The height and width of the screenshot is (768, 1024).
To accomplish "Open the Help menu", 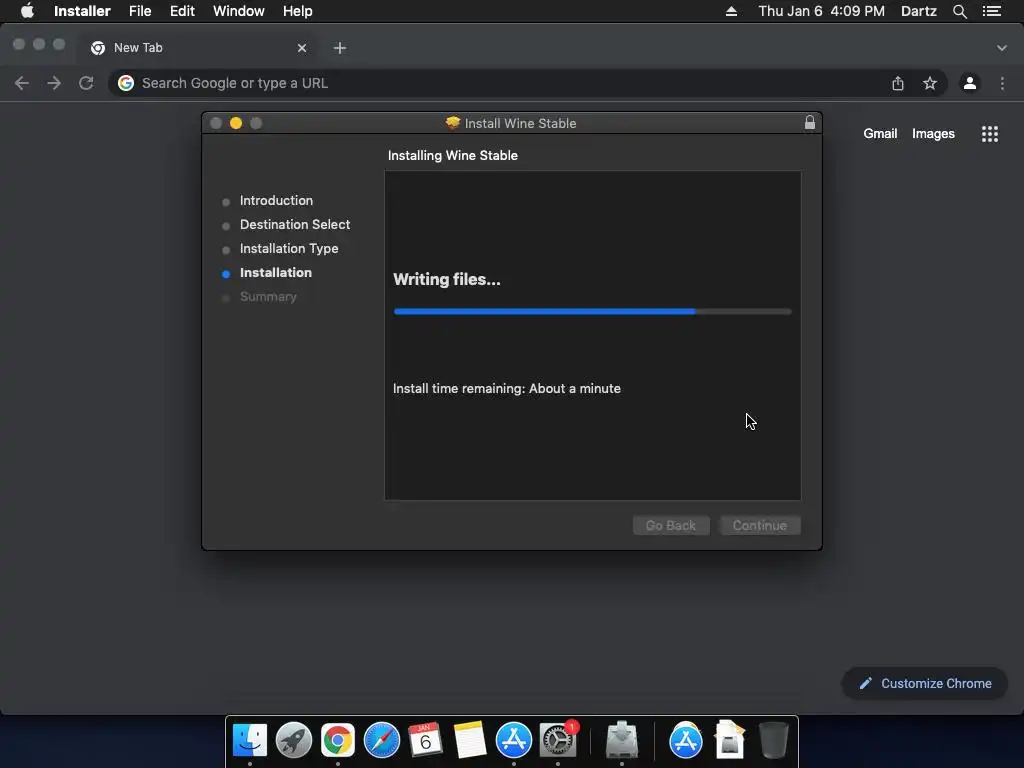I will [297, 11].
